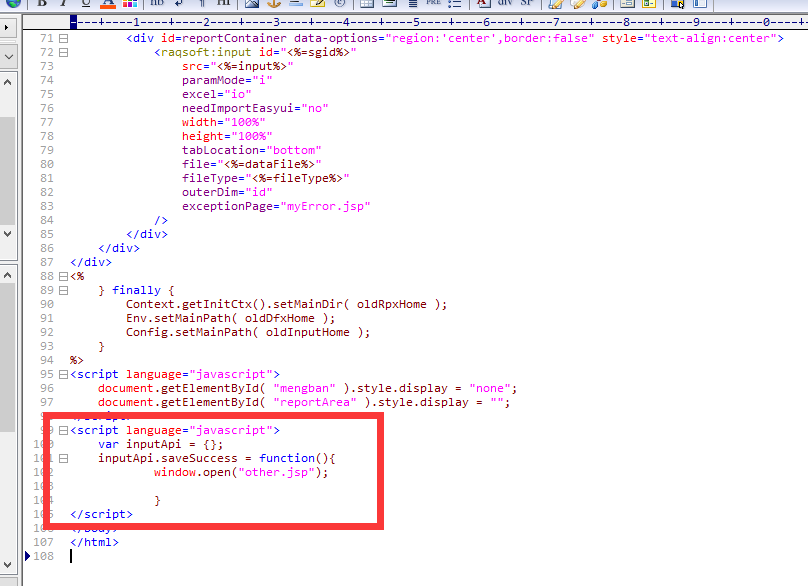Screen dimensions: 808x586
Task: Click 'Config.setMainPath( oldInputHome );' line
Action: tap(248, 332)
